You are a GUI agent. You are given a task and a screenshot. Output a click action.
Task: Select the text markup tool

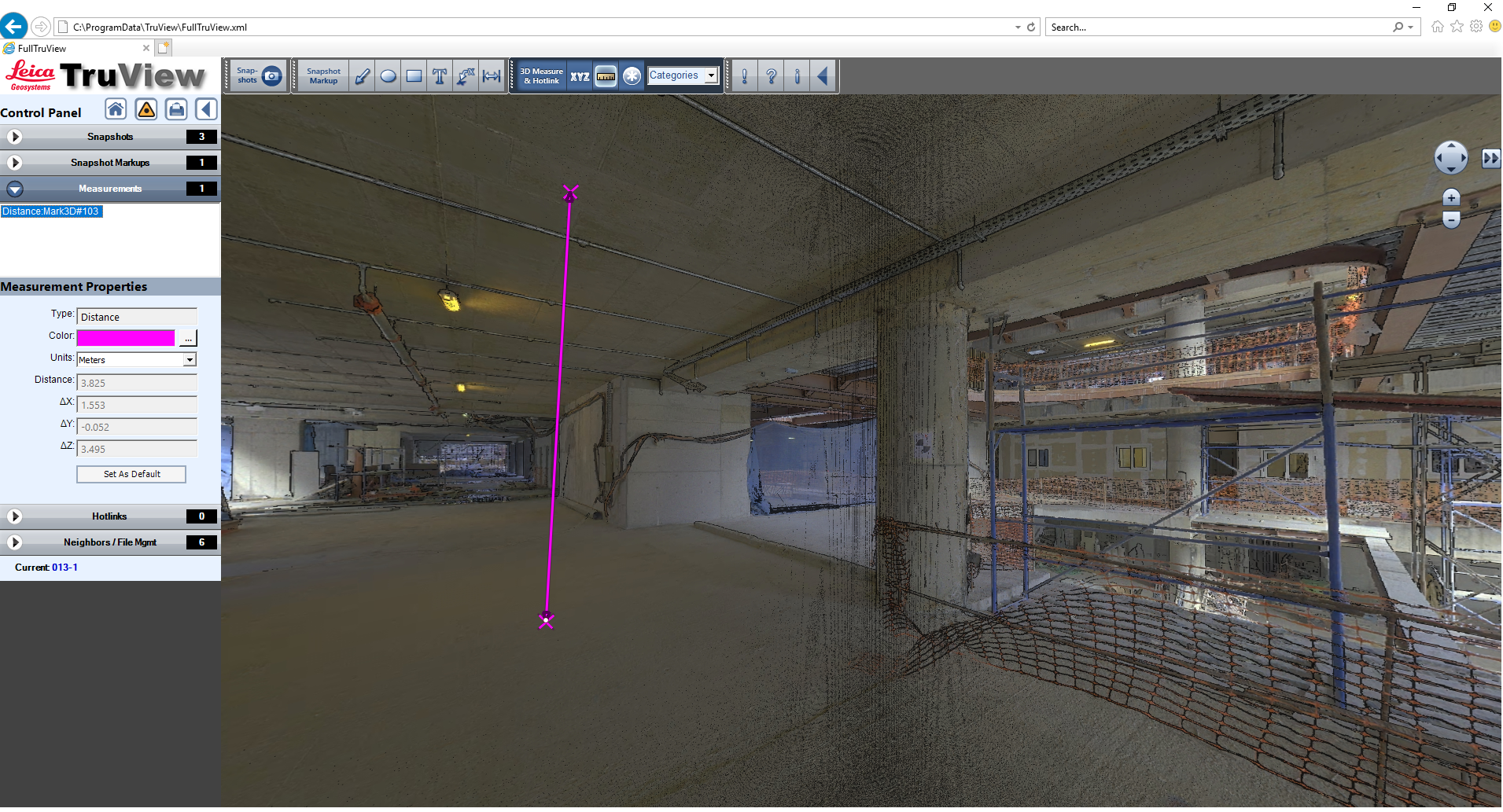click(x=440, y=76)
